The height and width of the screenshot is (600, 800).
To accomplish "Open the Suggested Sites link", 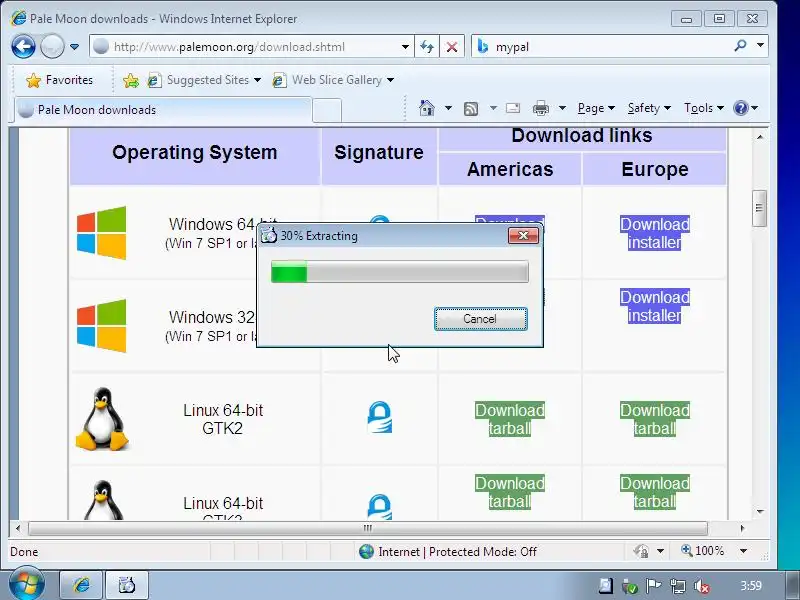I will [x=204, y=80].
